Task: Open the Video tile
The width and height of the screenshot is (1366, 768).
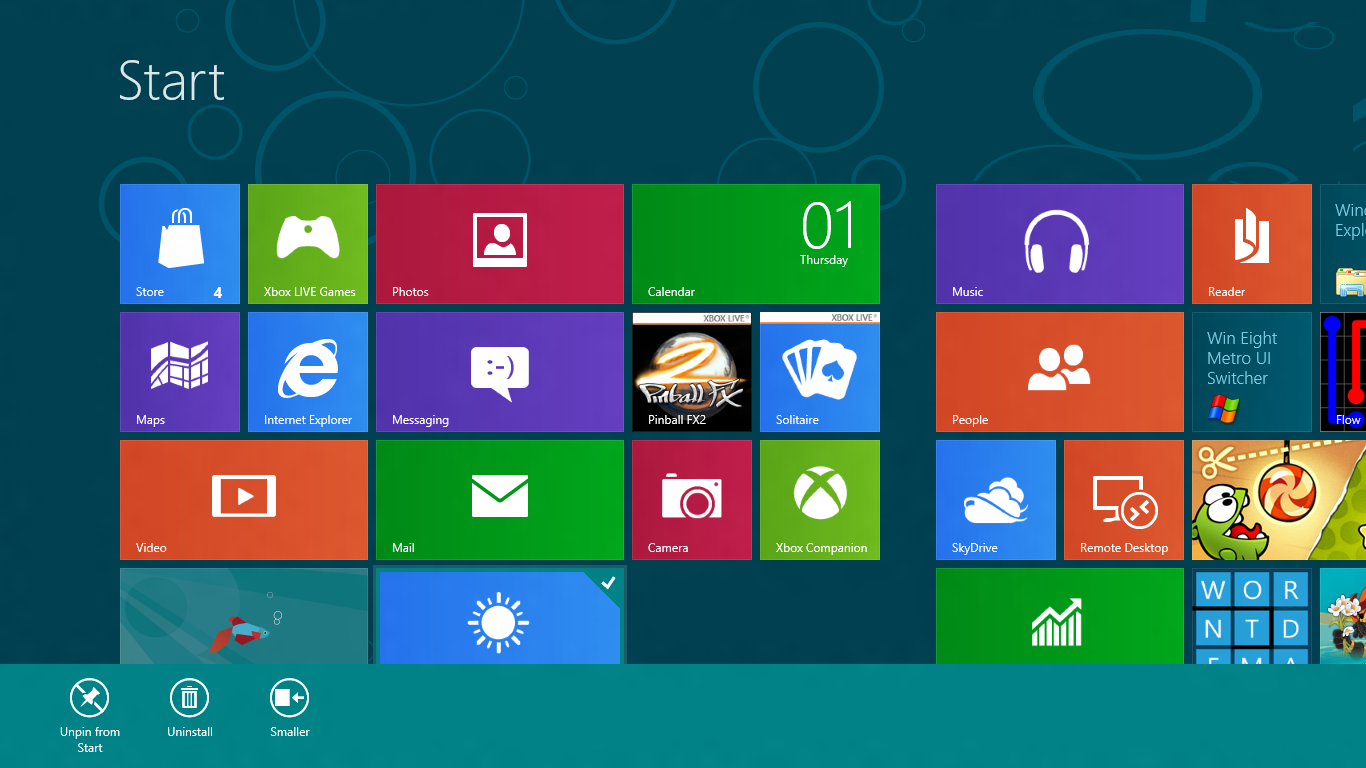Action: click(244, 500)
